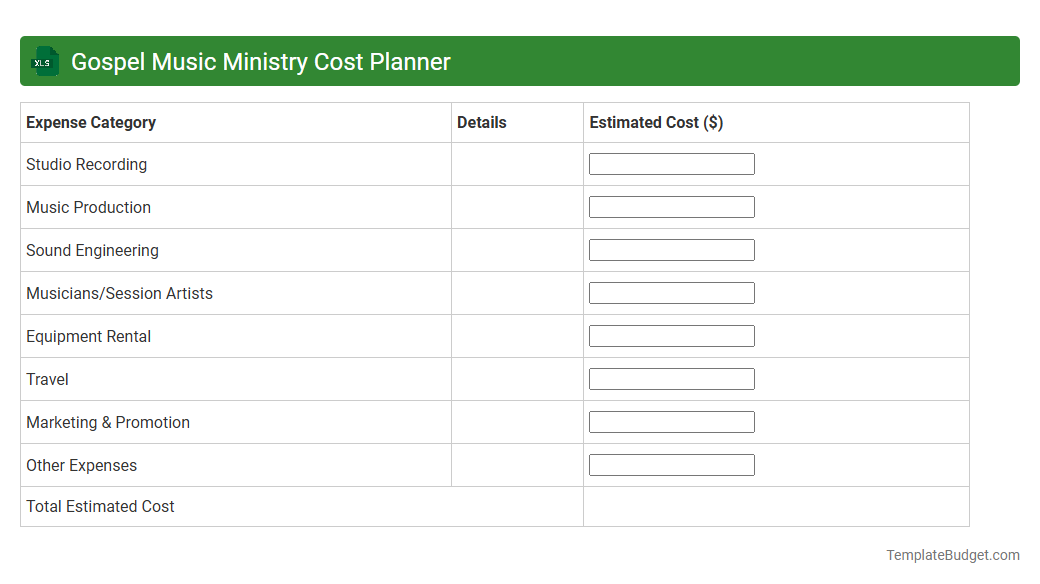Image resolution: width=1040 pixels, height=584 pixels.
Task: Click the Total Estimated Cost value cell
Action: [x=776, y=506]
